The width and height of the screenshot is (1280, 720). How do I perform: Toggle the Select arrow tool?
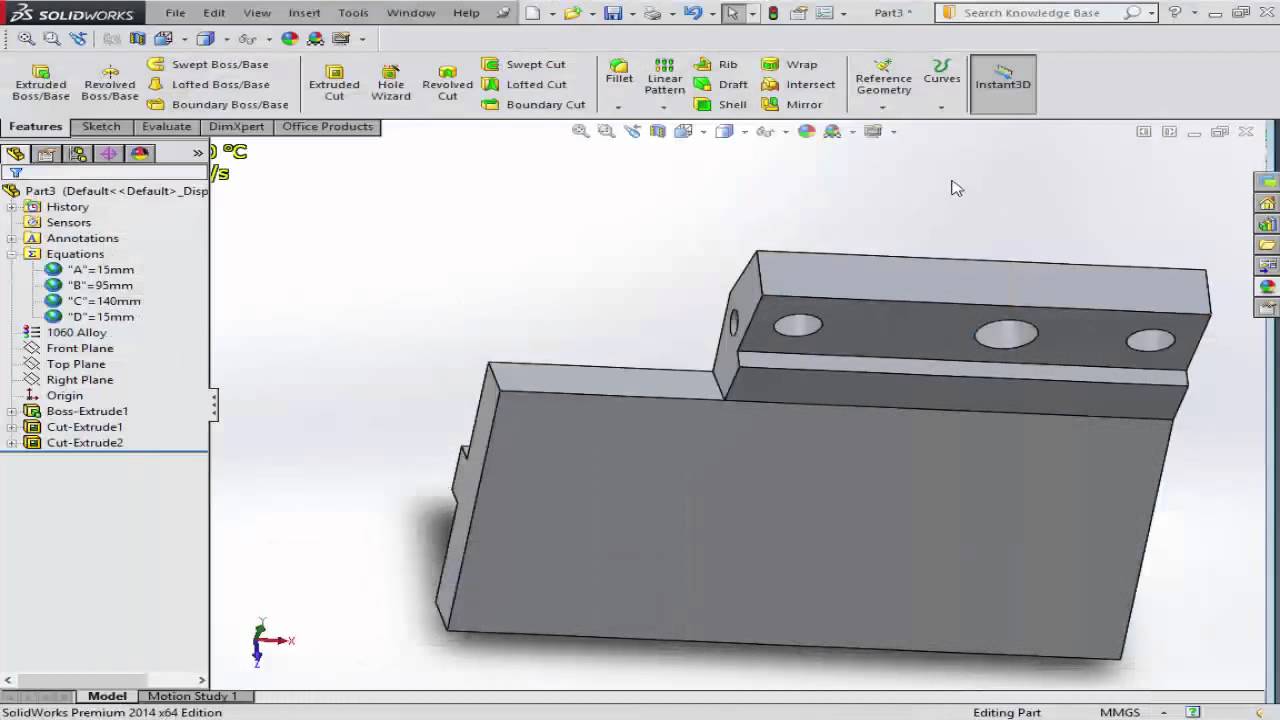(732, 13)
